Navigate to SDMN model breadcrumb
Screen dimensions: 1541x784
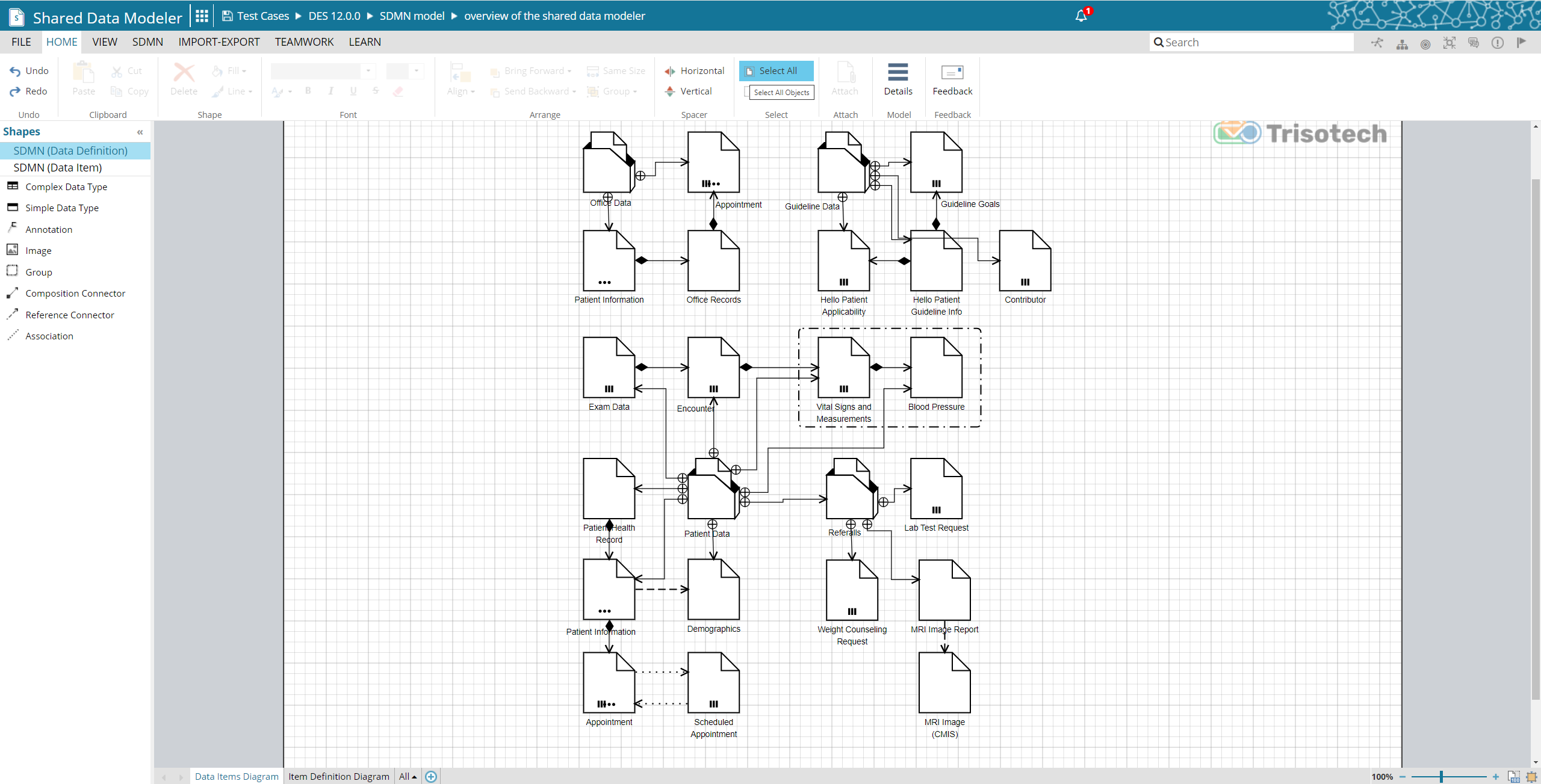[412, 16]
